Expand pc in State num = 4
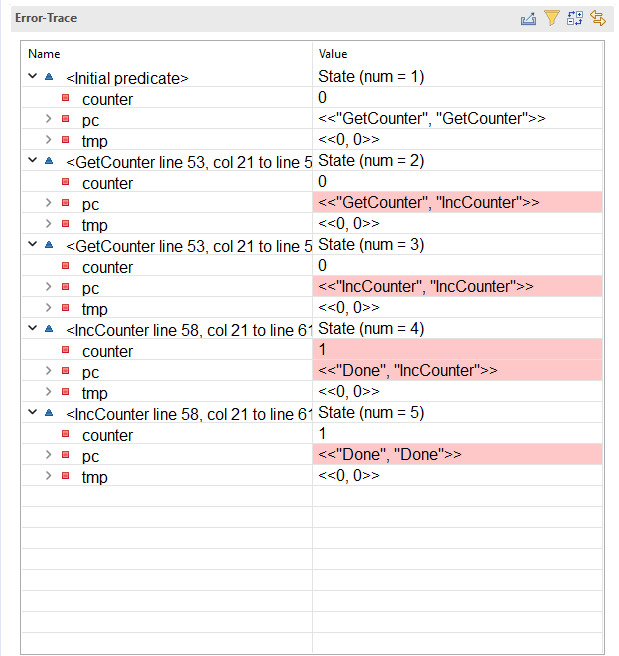Viewport: 619px width, 656px height. 49,370
